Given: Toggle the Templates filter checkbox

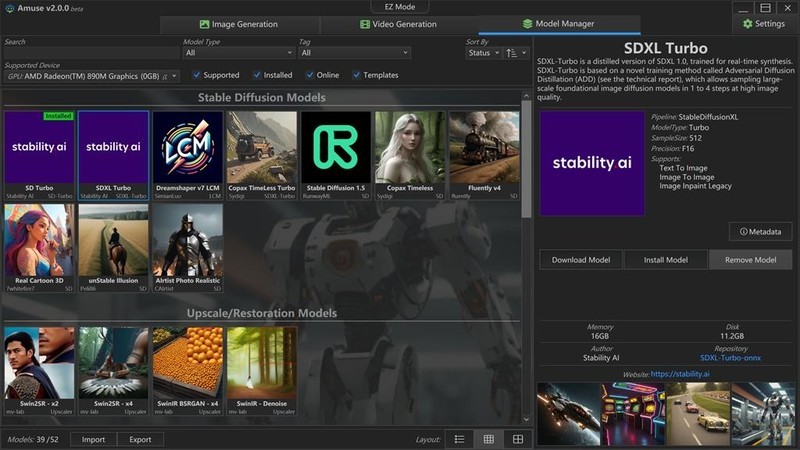Looking at the screenshot, I should 355,75.
